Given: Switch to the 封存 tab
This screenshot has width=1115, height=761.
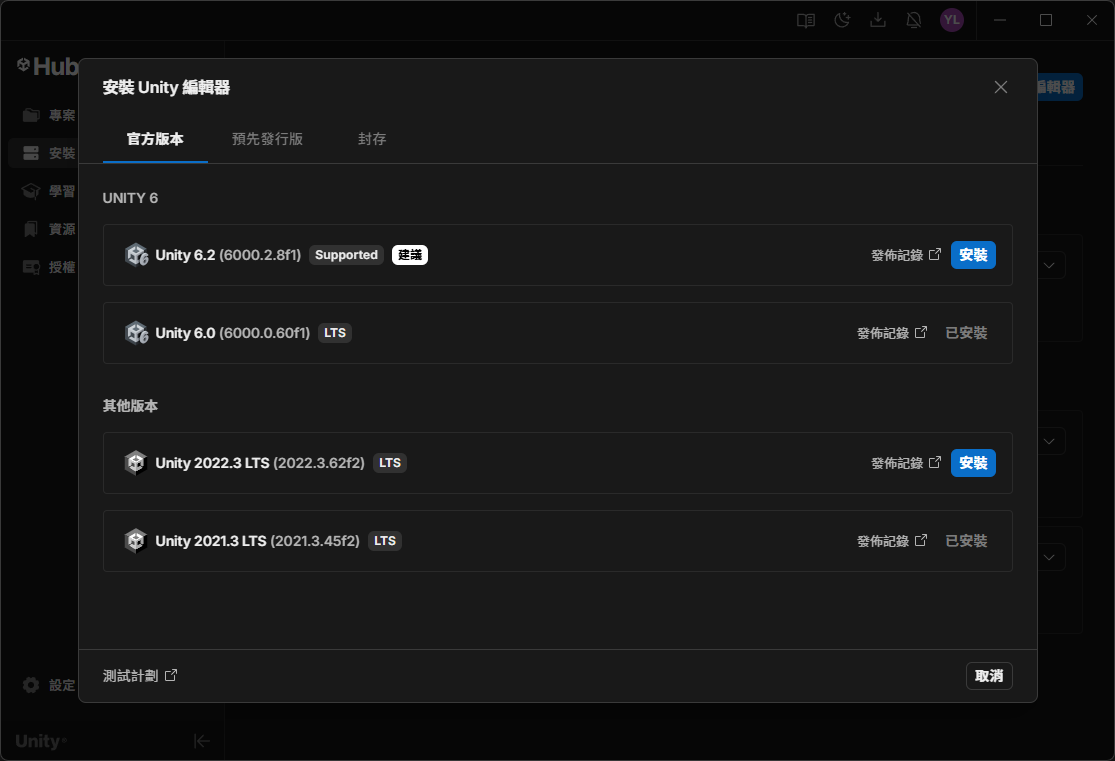Looking at the screenshot, I should click(372, 140).
